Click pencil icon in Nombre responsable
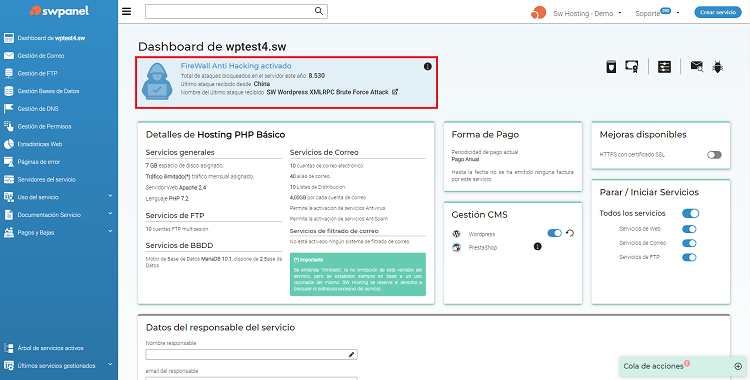 (x=352, y=355)
